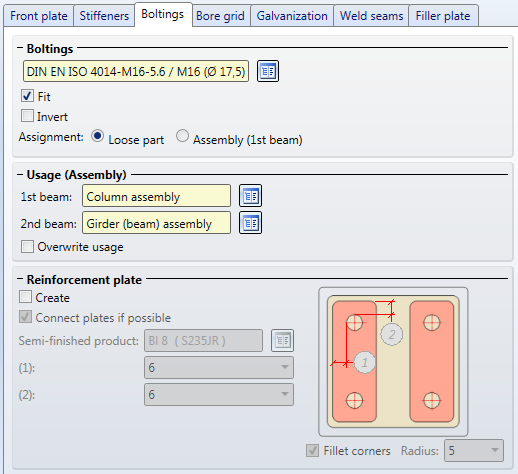
Task: Enable the Invert checkbox
Action: point(27,116)
